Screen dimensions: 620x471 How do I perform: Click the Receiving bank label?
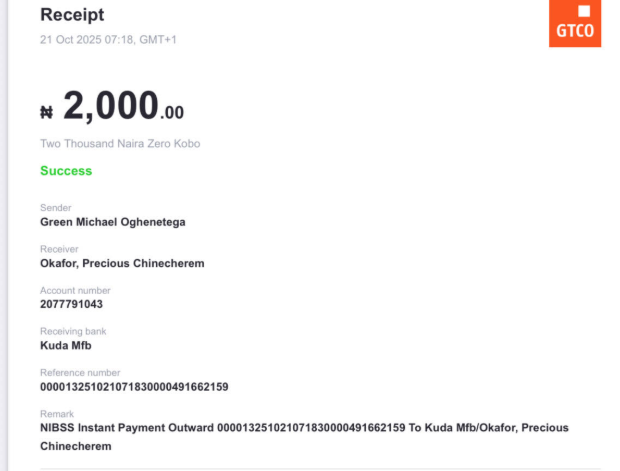coord(73,331)
